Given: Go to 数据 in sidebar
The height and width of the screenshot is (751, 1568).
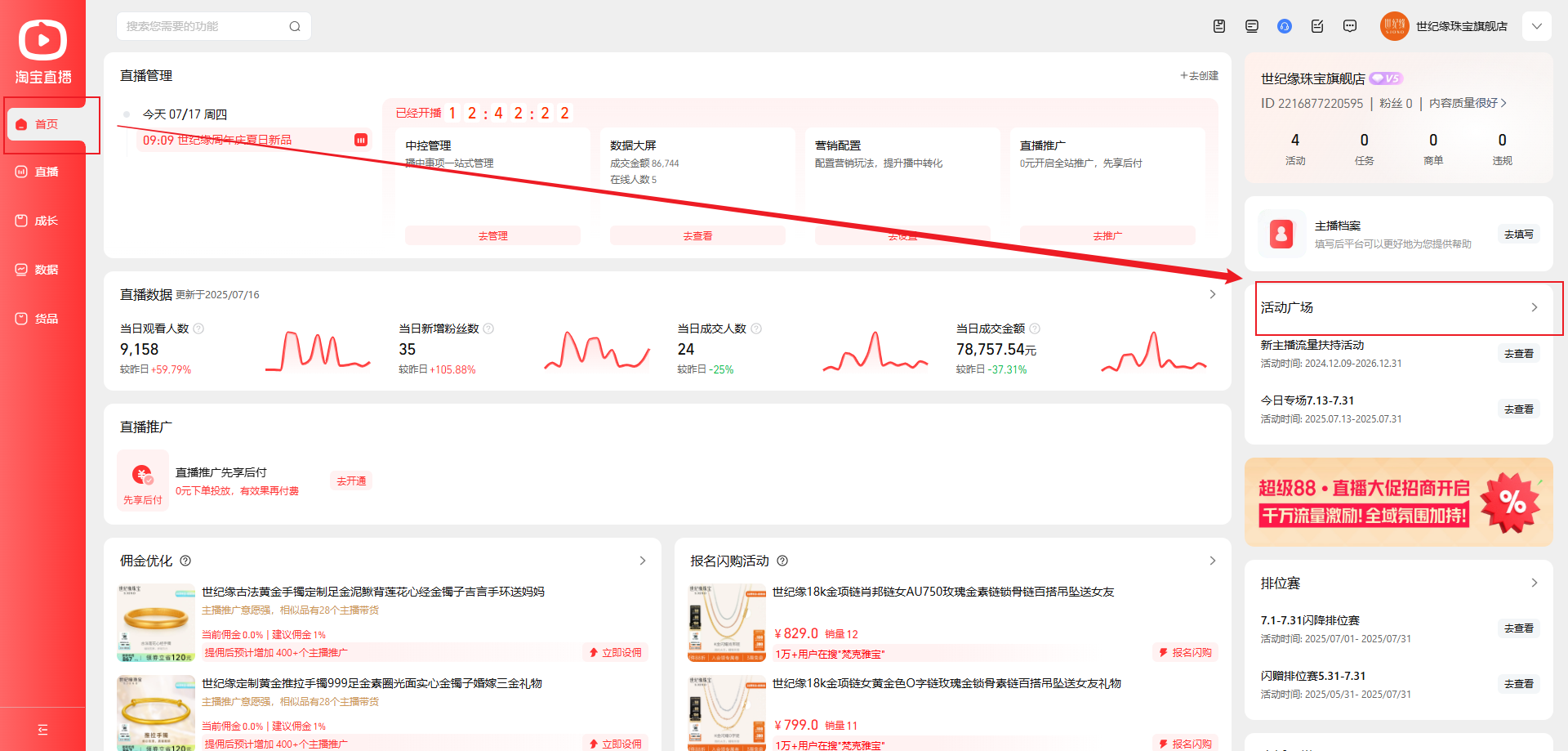Looking at the screenshot, I should pos(46,270).
